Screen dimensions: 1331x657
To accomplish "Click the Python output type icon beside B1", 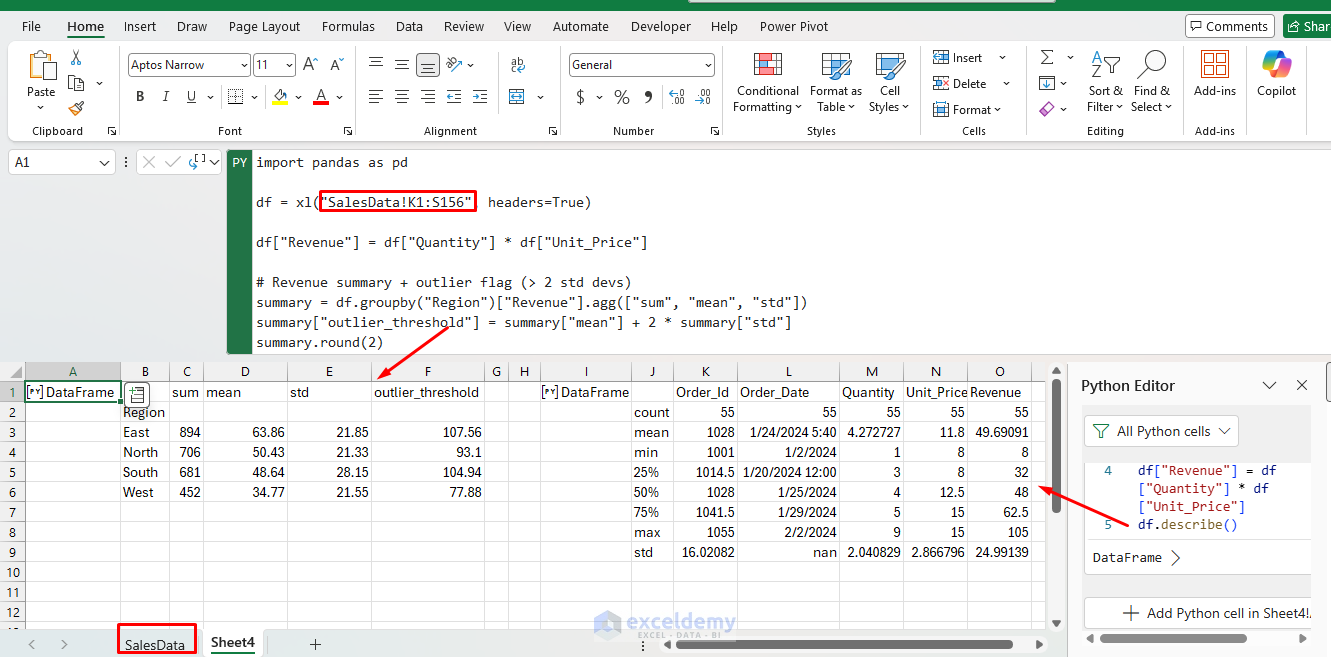I will 139,394.
